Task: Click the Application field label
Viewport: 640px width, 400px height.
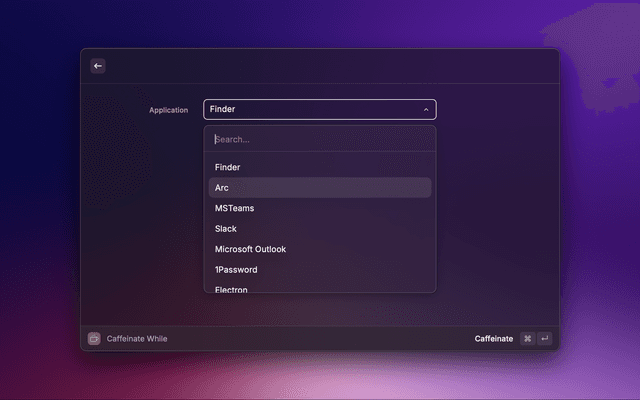Action: point(168,110)
